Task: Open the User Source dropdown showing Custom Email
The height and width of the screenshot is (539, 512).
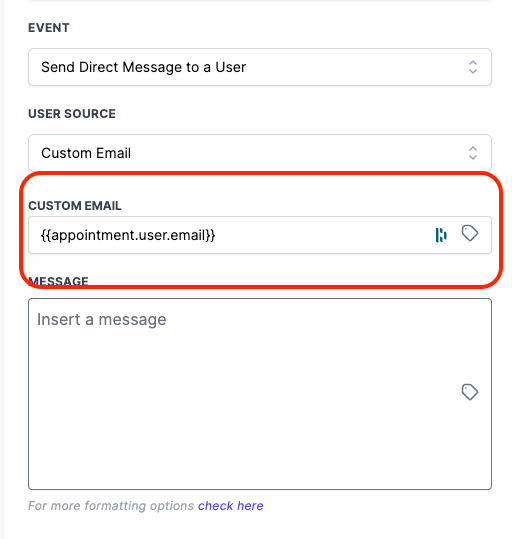Action: pyautogui.click(x=260, y=153)
